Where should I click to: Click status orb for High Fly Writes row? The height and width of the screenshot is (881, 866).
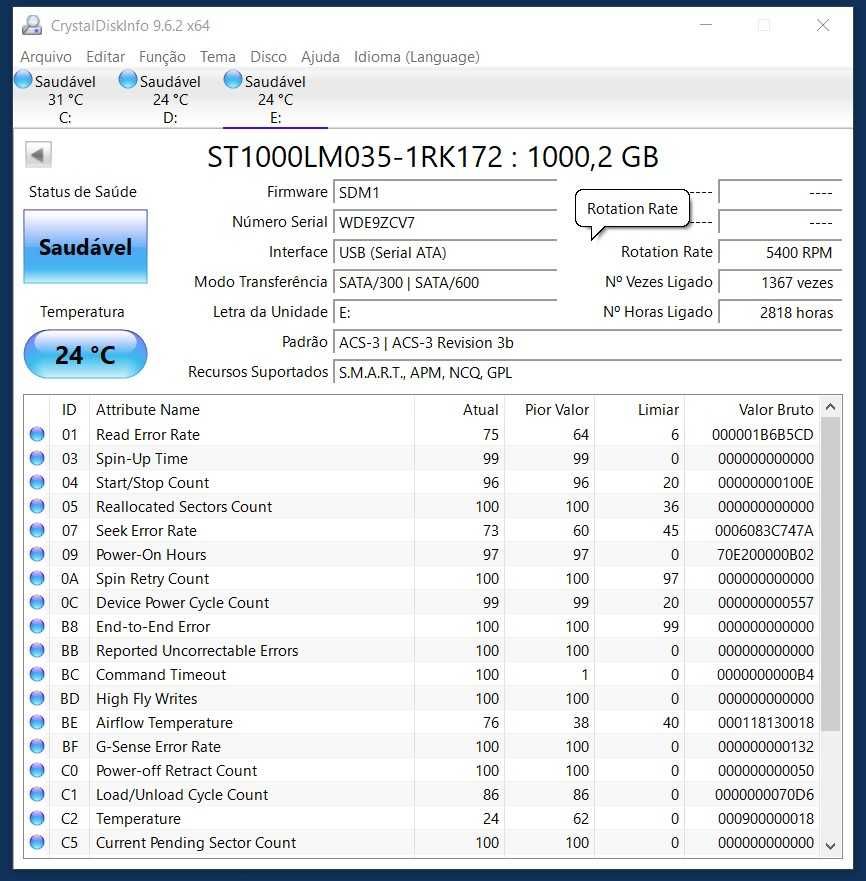[x=37, y=698]
